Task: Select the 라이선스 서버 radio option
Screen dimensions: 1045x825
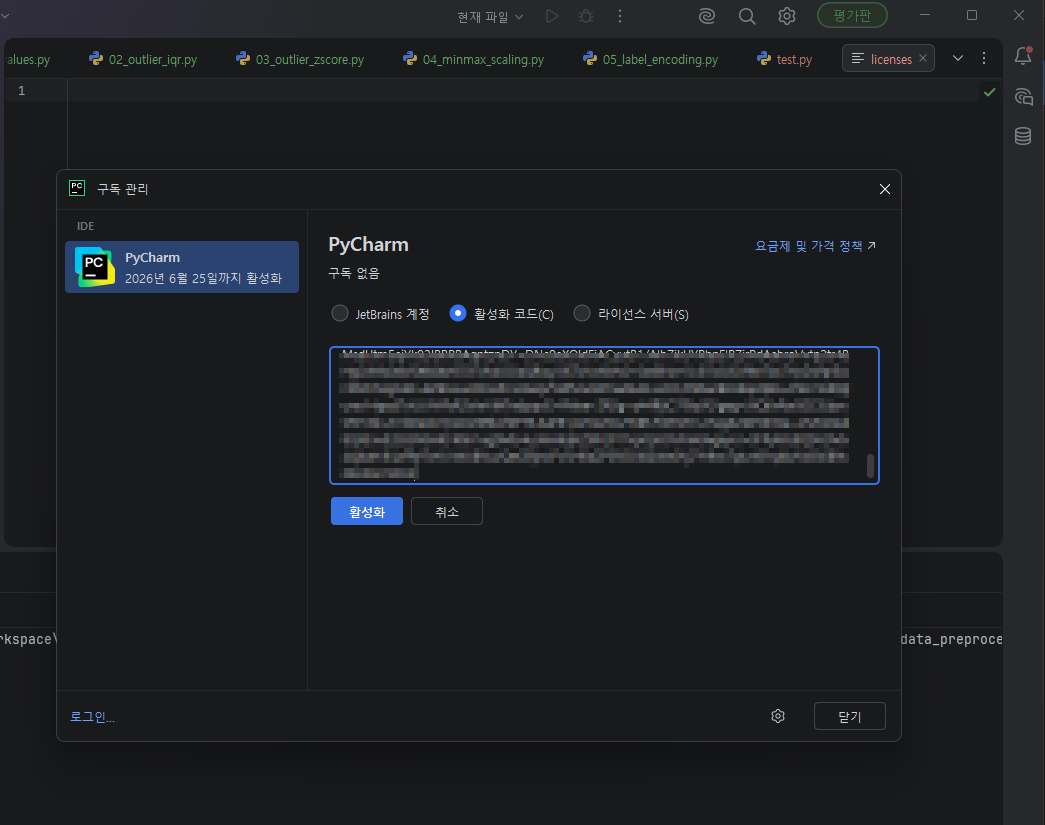Action: 631,314
